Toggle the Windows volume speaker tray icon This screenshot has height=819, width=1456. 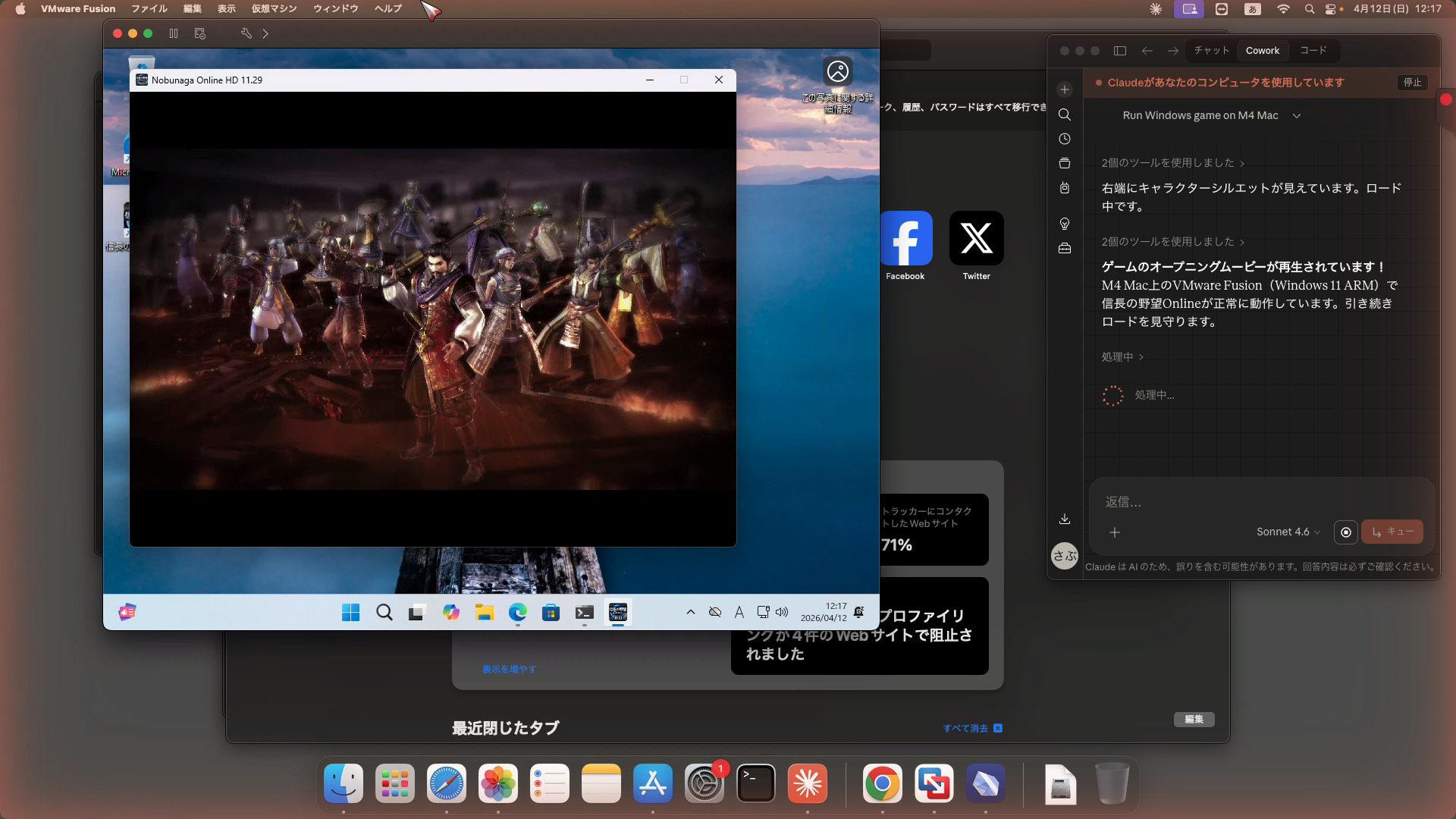[782, 612]
